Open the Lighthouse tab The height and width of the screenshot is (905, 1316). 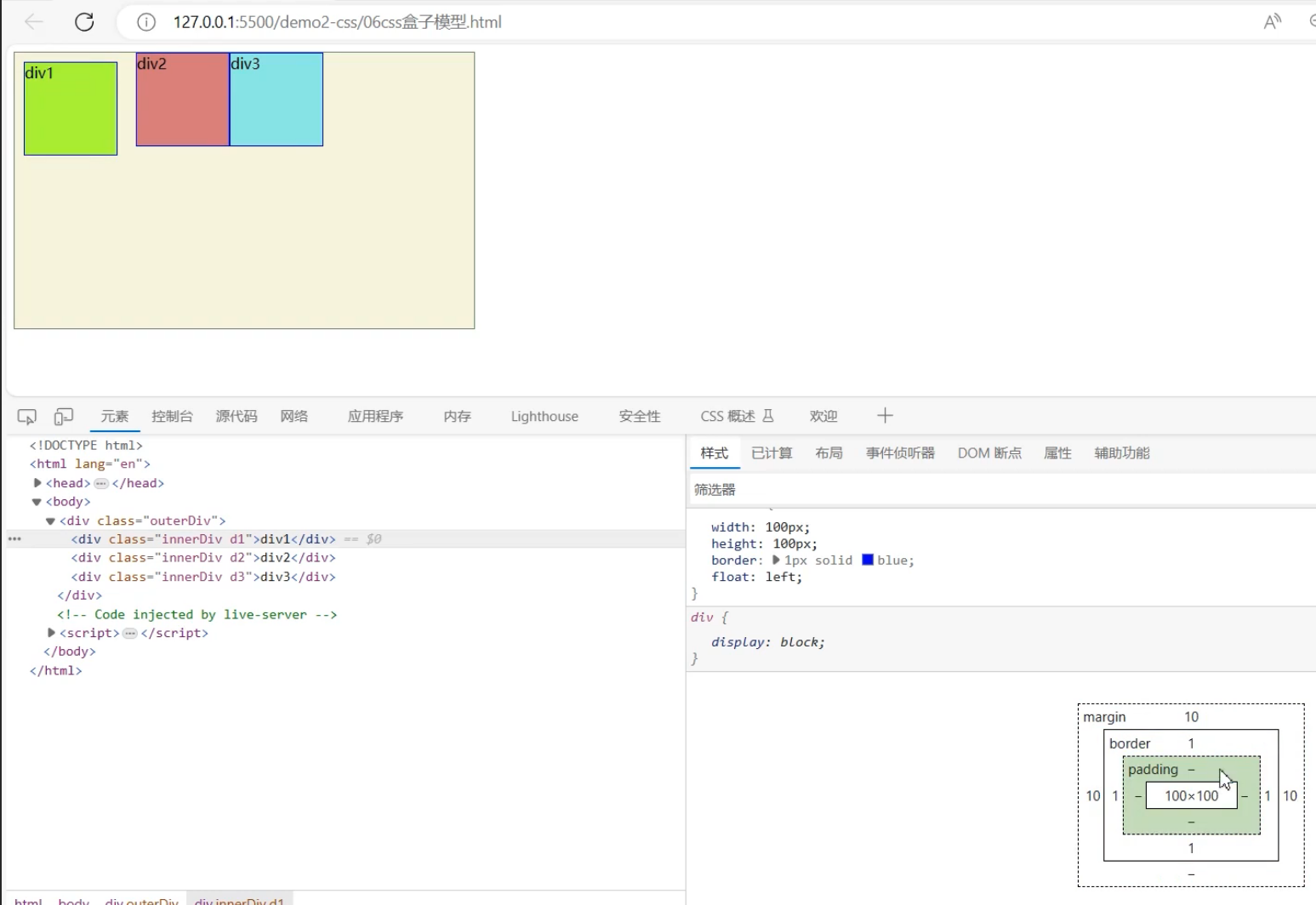click(544, 417)
